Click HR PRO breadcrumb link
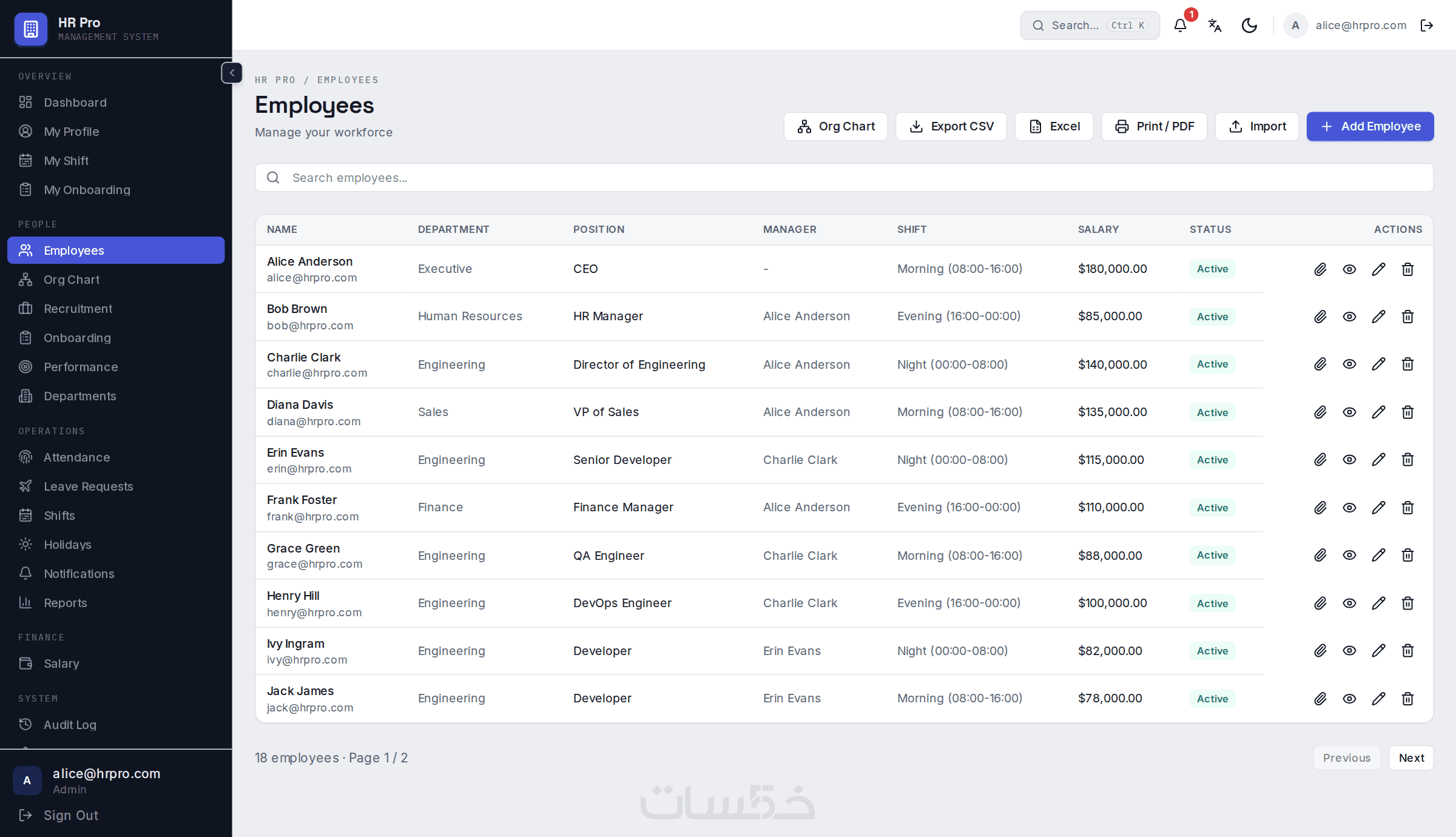The height and width of the screenshot is (837, 1456). pyautogui.click(x=275, y=80)
